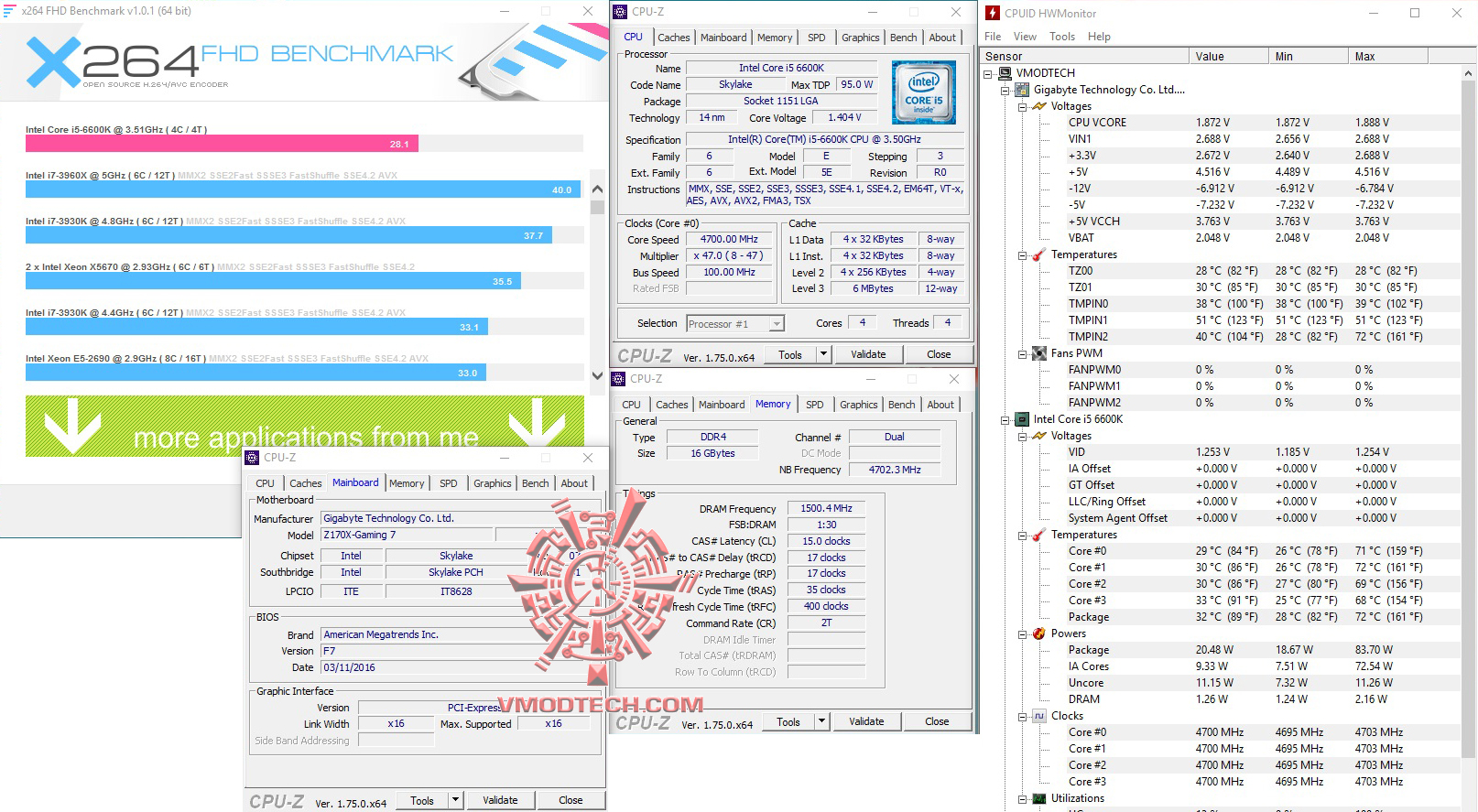Image resolution: width=1478 pixels, height=812 pixels.
Task: Click the CPU-Z icon in the Mainboard window title bar
Action: point(252,458)
